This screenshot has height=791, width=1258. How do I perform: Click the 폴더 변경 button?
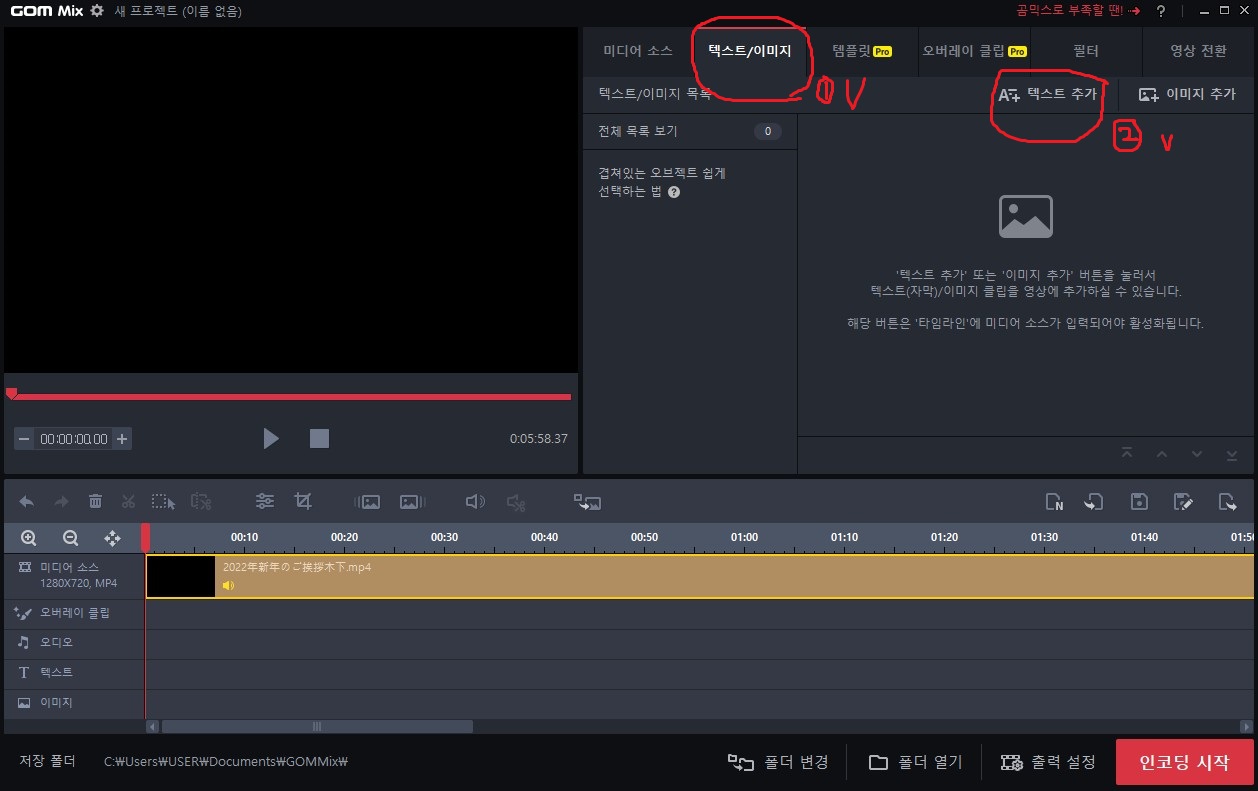(x=779, y=762)
